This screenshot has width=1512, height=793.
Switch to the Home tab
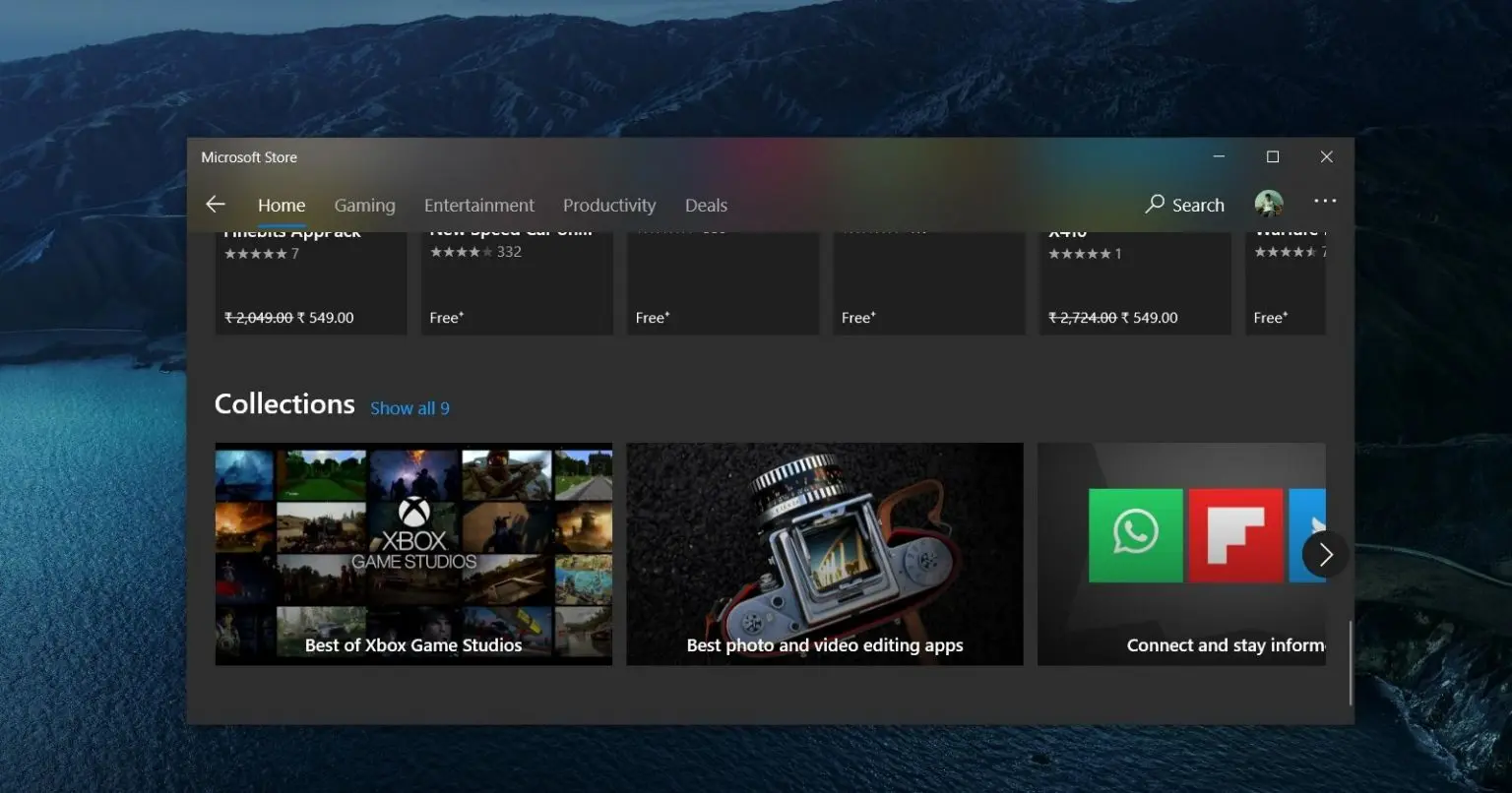pyautogui.click(x=282, y=206)
